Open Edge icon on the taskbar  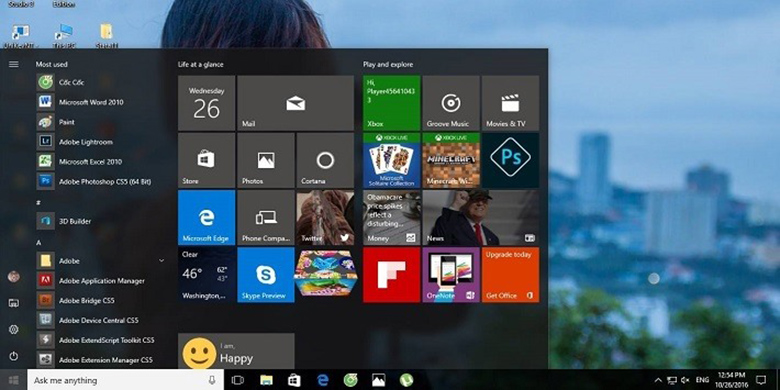(322, 380)
